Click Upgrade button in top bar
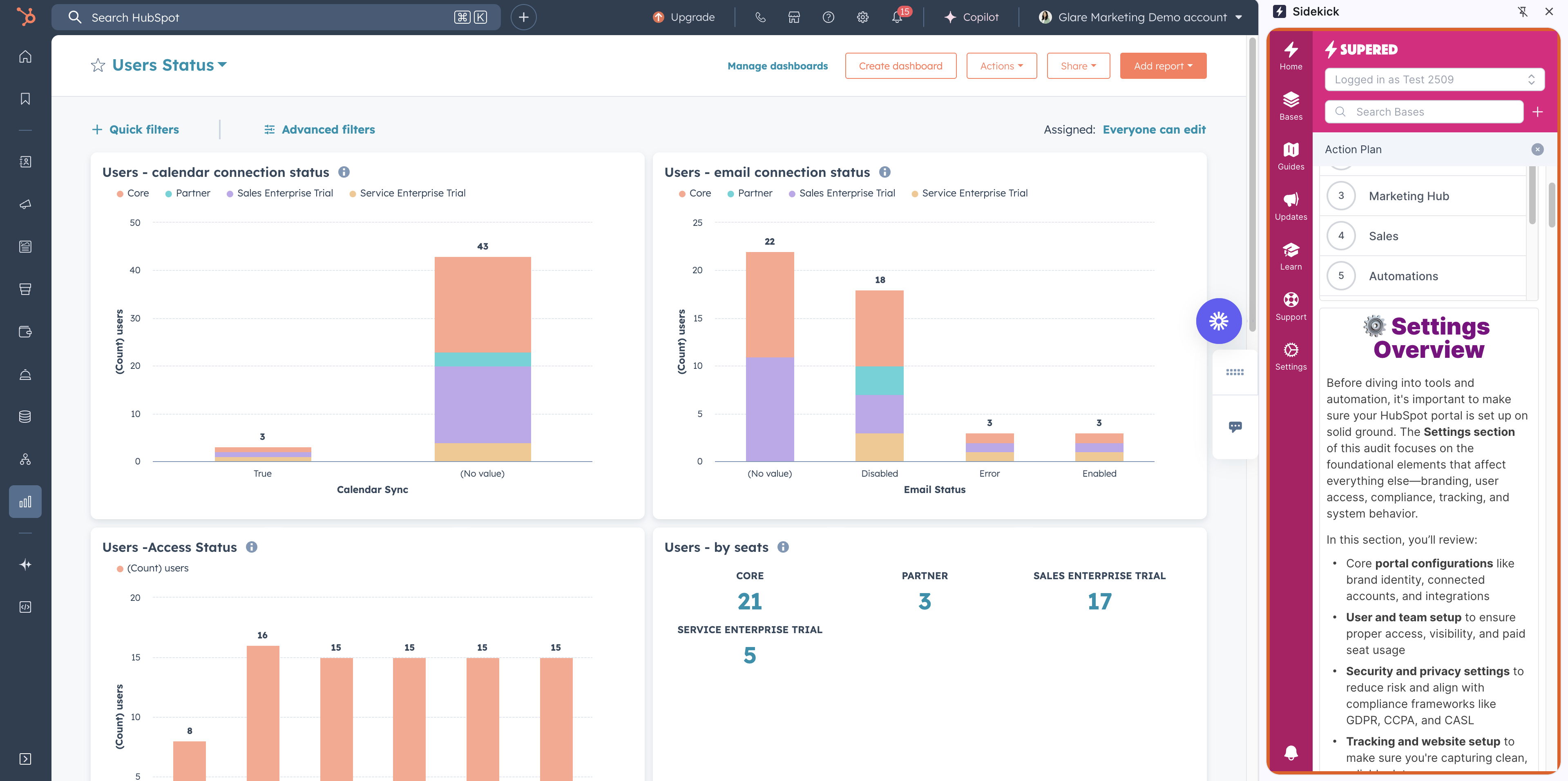 coord(683,17)
